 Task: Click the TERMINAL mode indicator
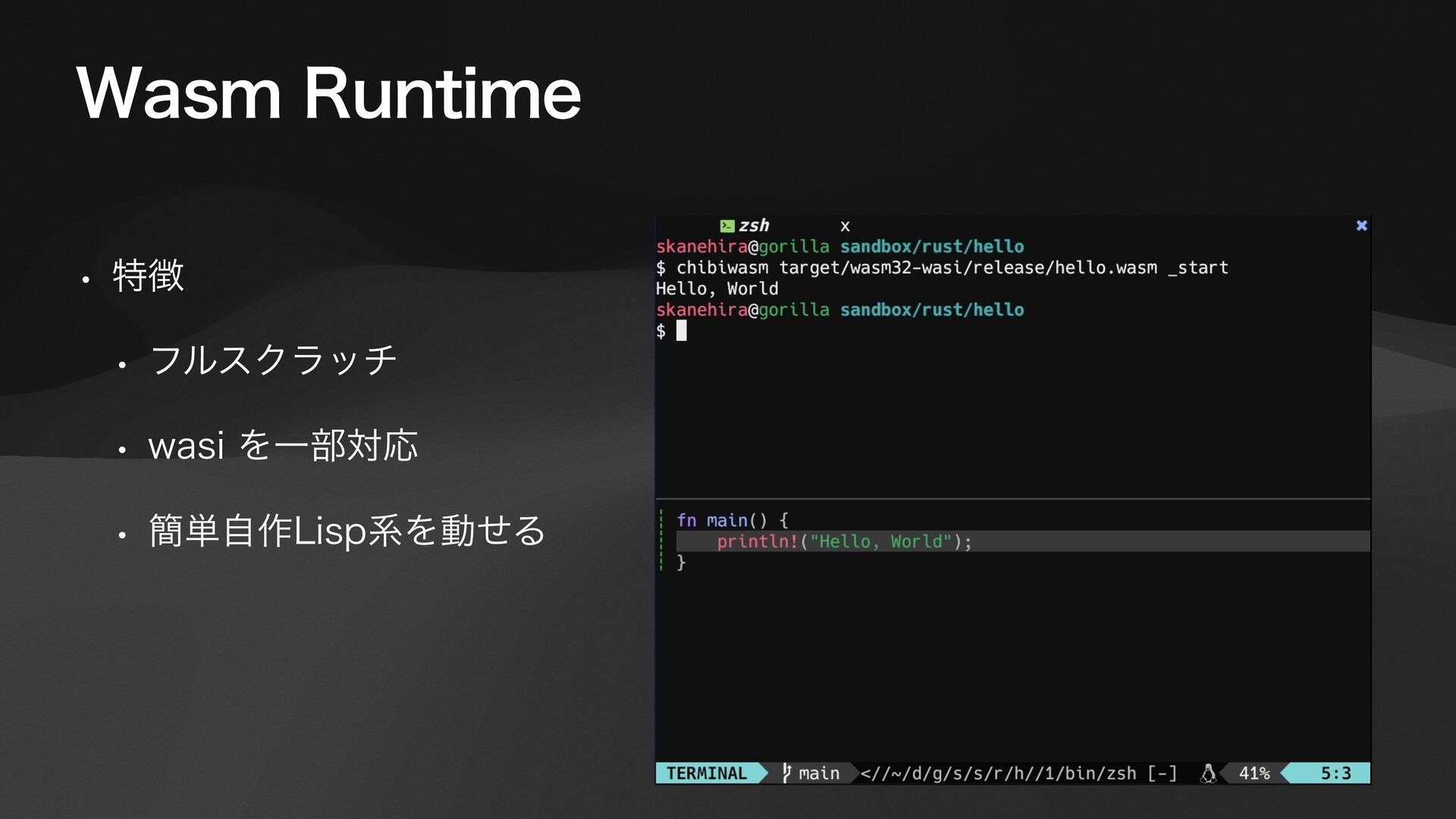coord(706,773)
